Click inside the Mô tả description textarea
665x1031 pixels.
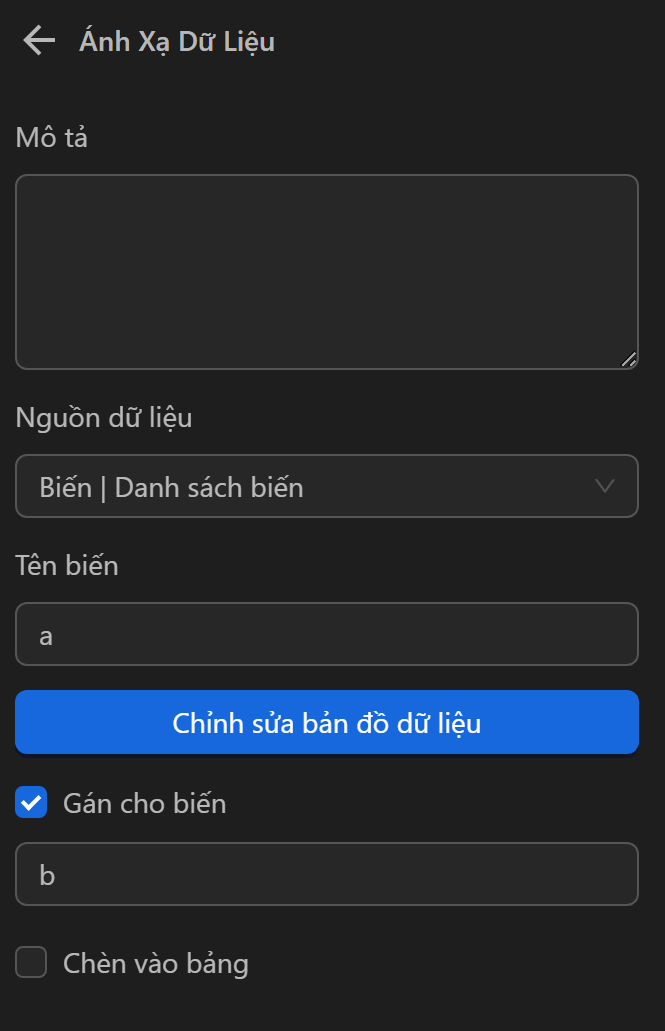pyautogui.click(x=326, y=271)
